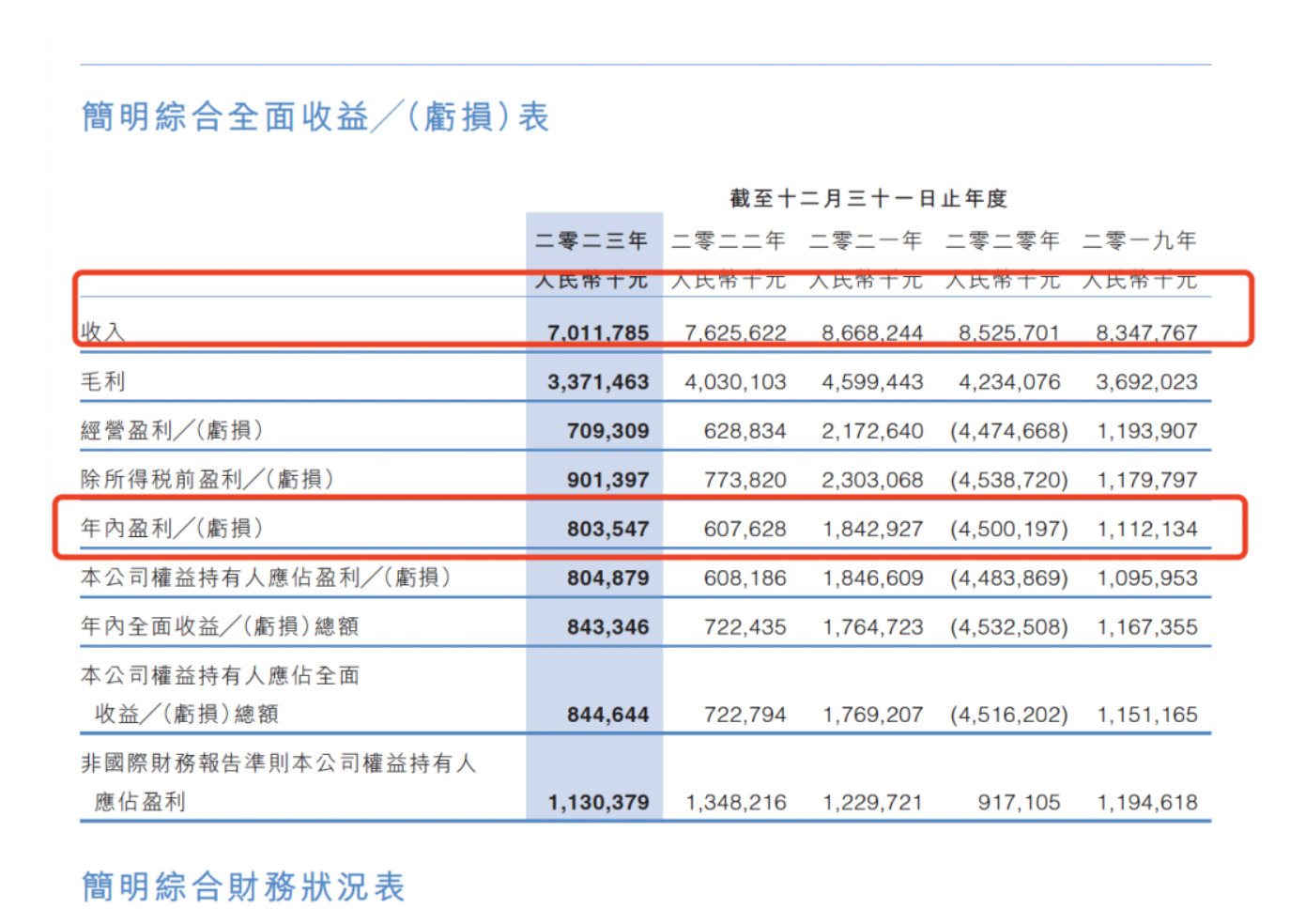Click the attributable comprehensive income value '844,644'

tap(607, 715)
